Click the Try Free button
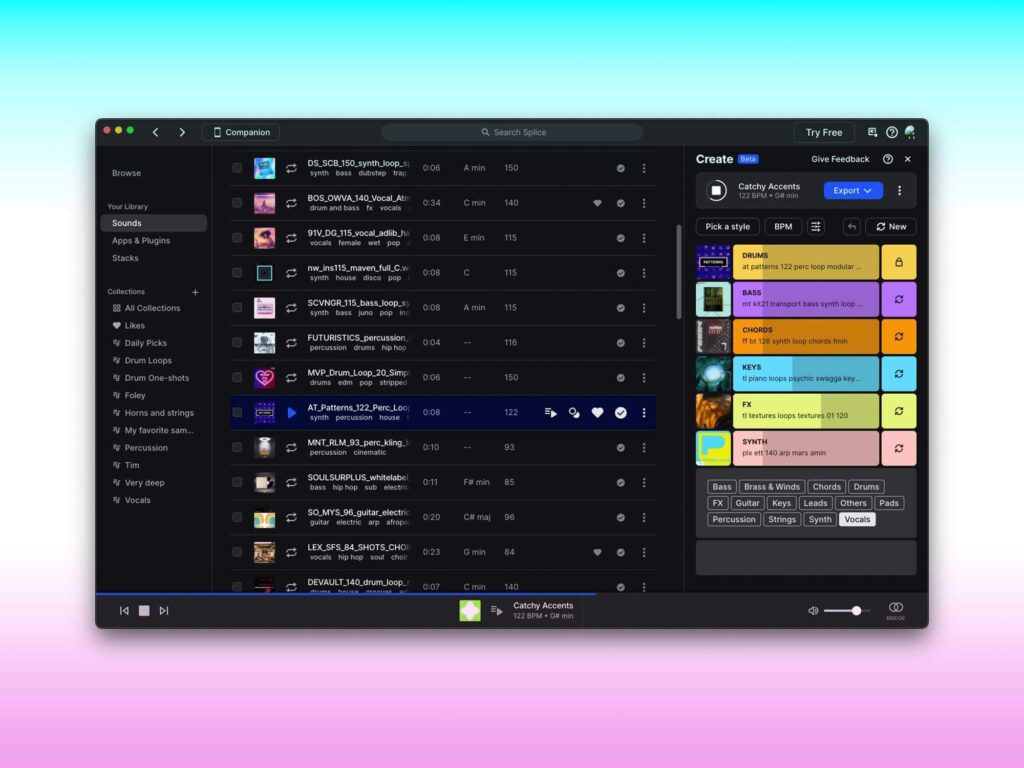This screenshot has width=1024, height=768. pyautogui.click(x=824, y=132)
